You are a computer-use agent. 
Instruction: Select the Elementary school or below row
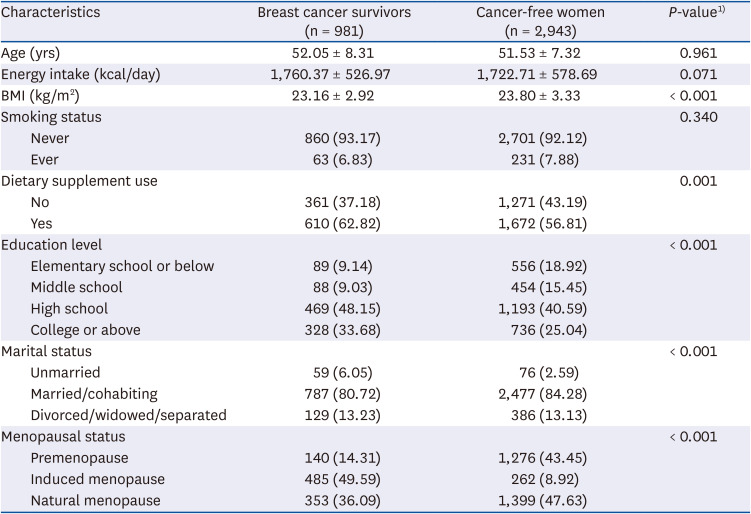pyautogui.click(x=122, y=266)
